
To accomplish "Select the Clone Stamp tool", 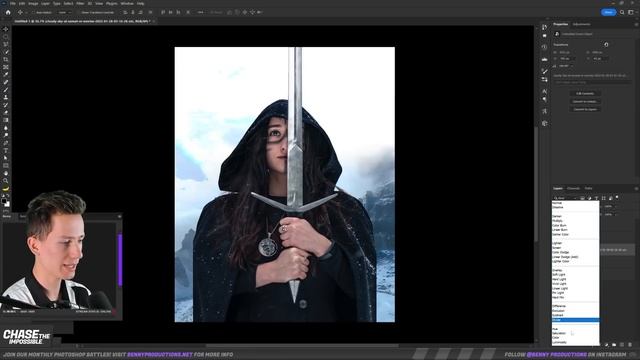I will tap(6, 97).
